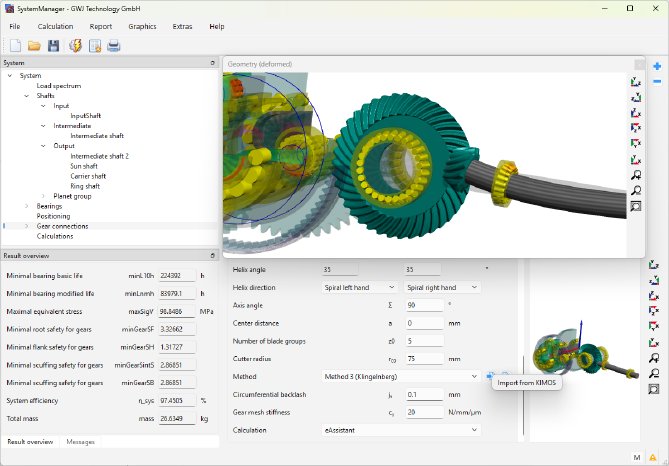The width and height of the screenshot is (669, 466).
Task: Select Carrier shaft in the tree
Action: coord(88,176)
